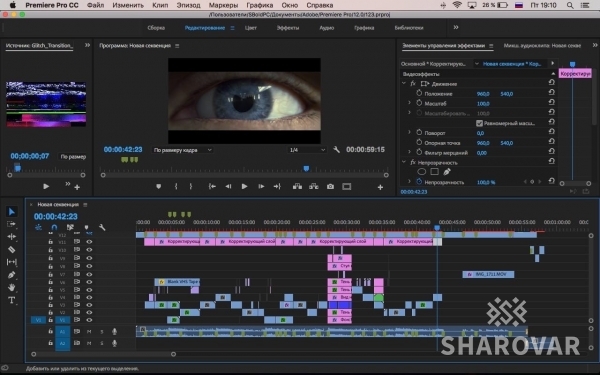This screenshot has width=600, height=375.
Task: Open Микш. аудиоклипа panel tab
Action: click(542, 46)
